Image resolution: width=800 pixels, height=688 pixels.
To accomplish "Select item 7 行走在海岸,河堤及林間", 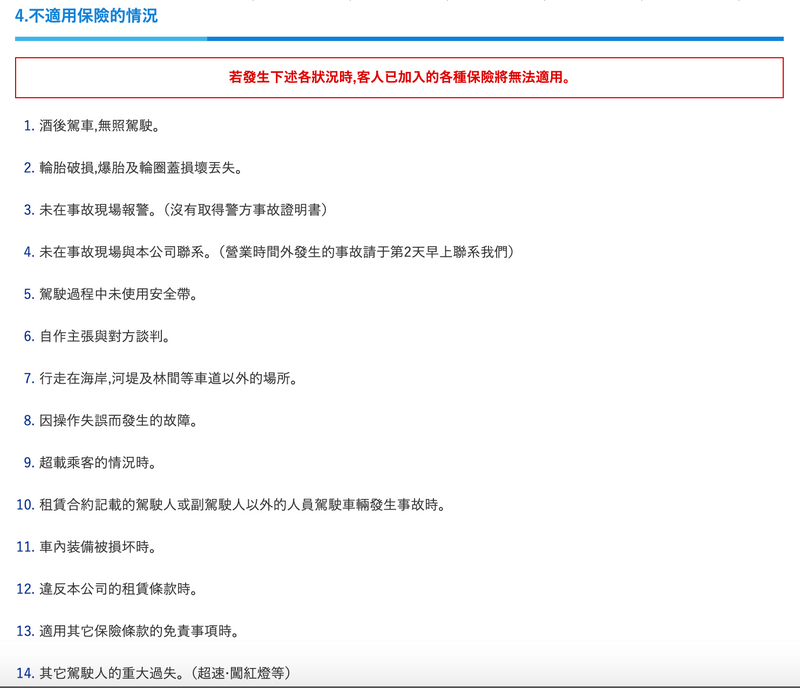I will pyautogui.click(x=168, y=378).
